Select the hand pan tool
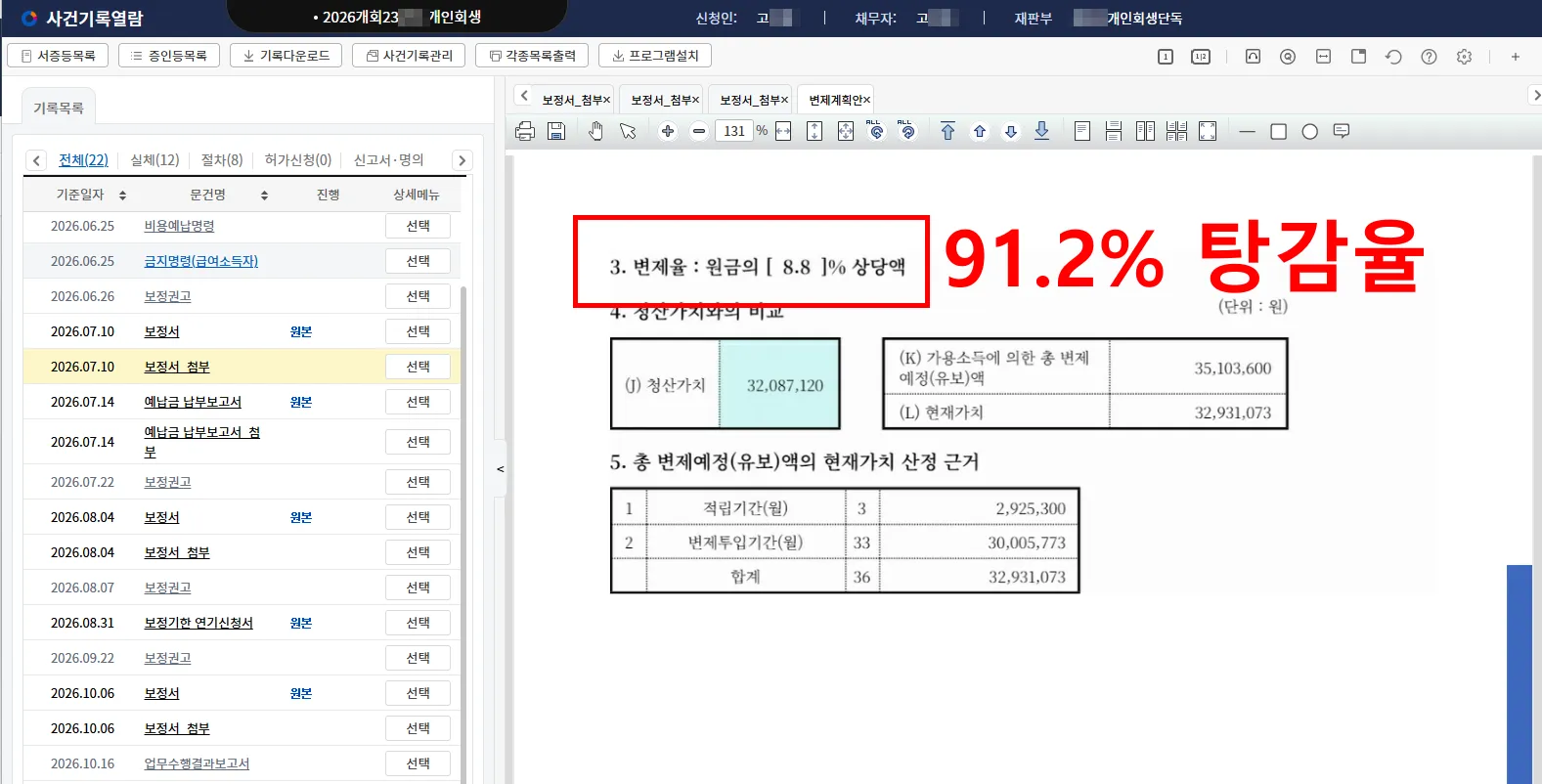This screenshot has height=784, width=1542. tap(596, 131)
